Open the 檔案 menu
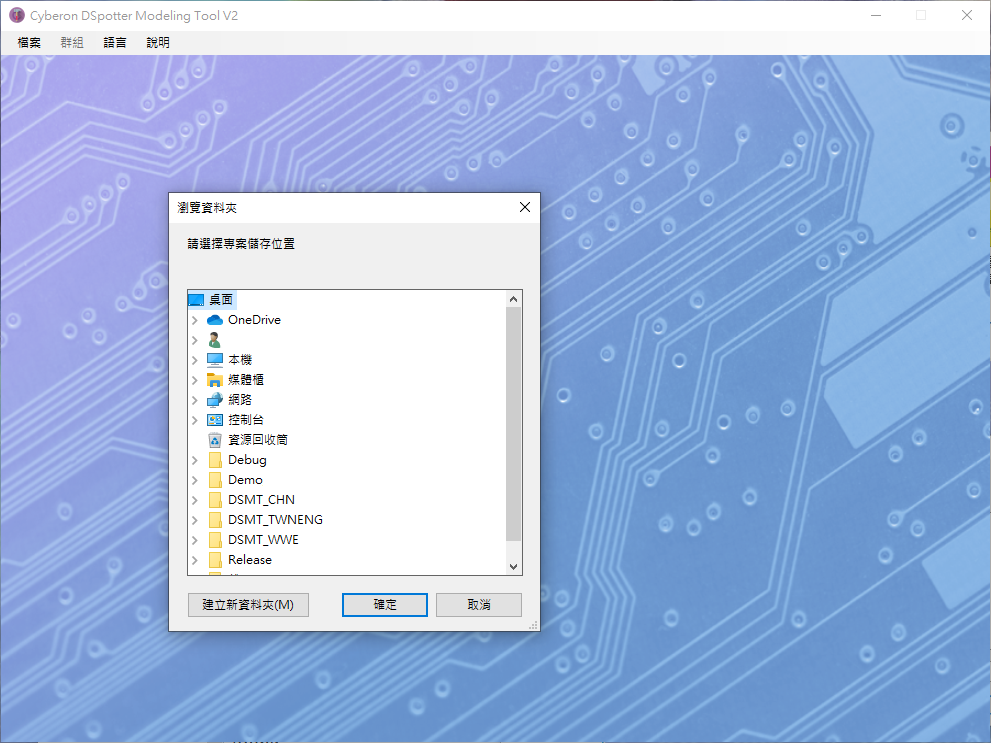Viewport: 991px width, 743px height. pos(29,42)
